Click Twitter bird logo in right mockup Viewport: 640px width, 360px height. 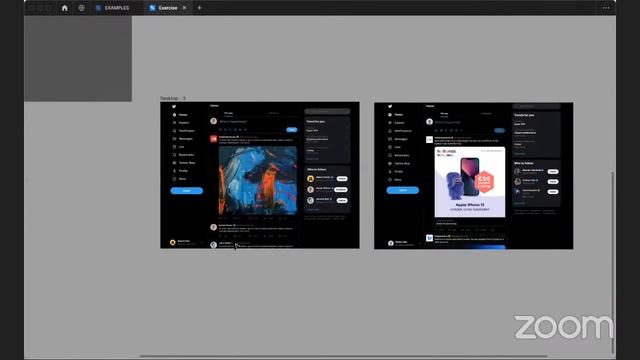[x=390, y=107]
